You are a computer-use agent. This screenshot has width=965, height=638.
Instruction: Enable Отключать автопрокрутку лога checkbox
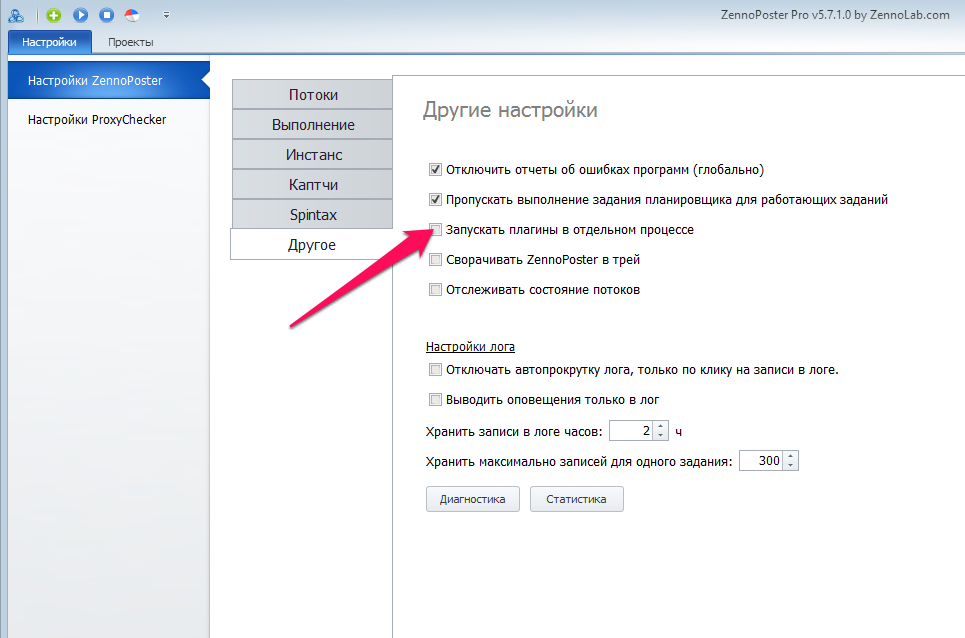[435, 370]
